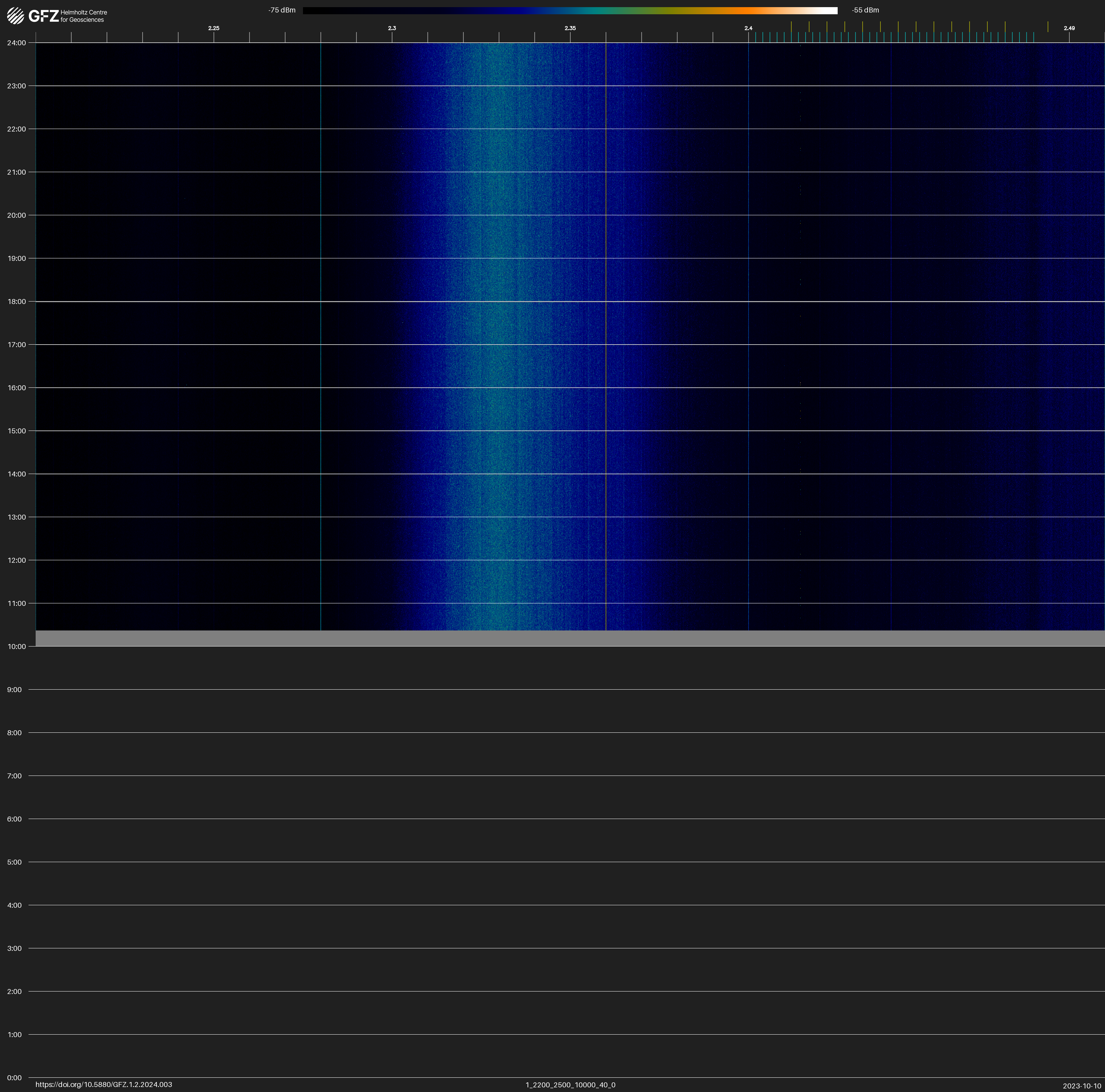
Task: Open the doi.org GFZ dataset link
Action: pos(103,1085)
